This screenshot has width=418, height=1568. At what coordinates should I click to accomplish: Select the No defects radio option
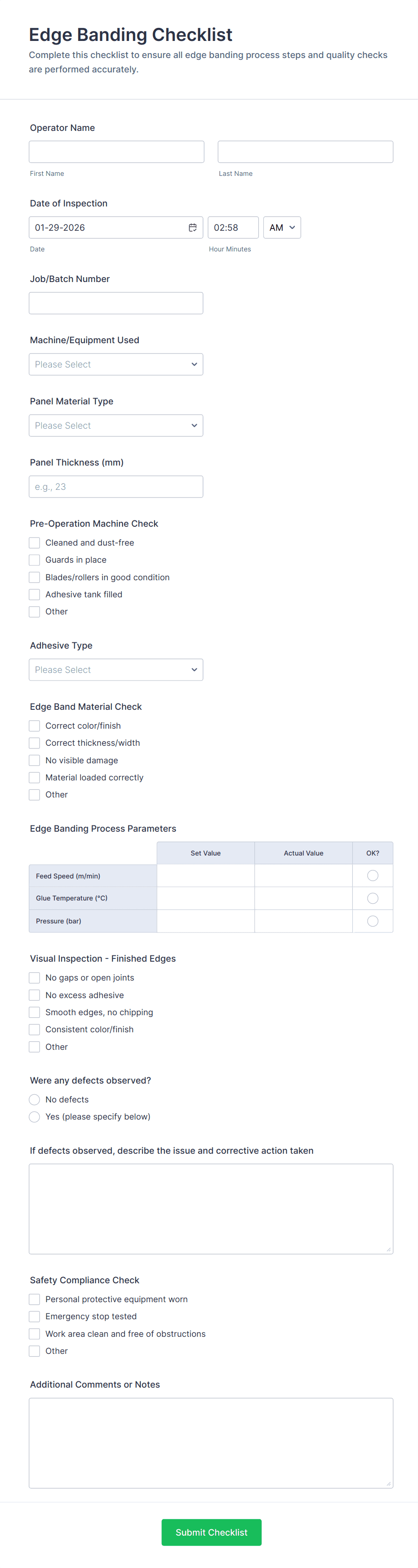35,1099
